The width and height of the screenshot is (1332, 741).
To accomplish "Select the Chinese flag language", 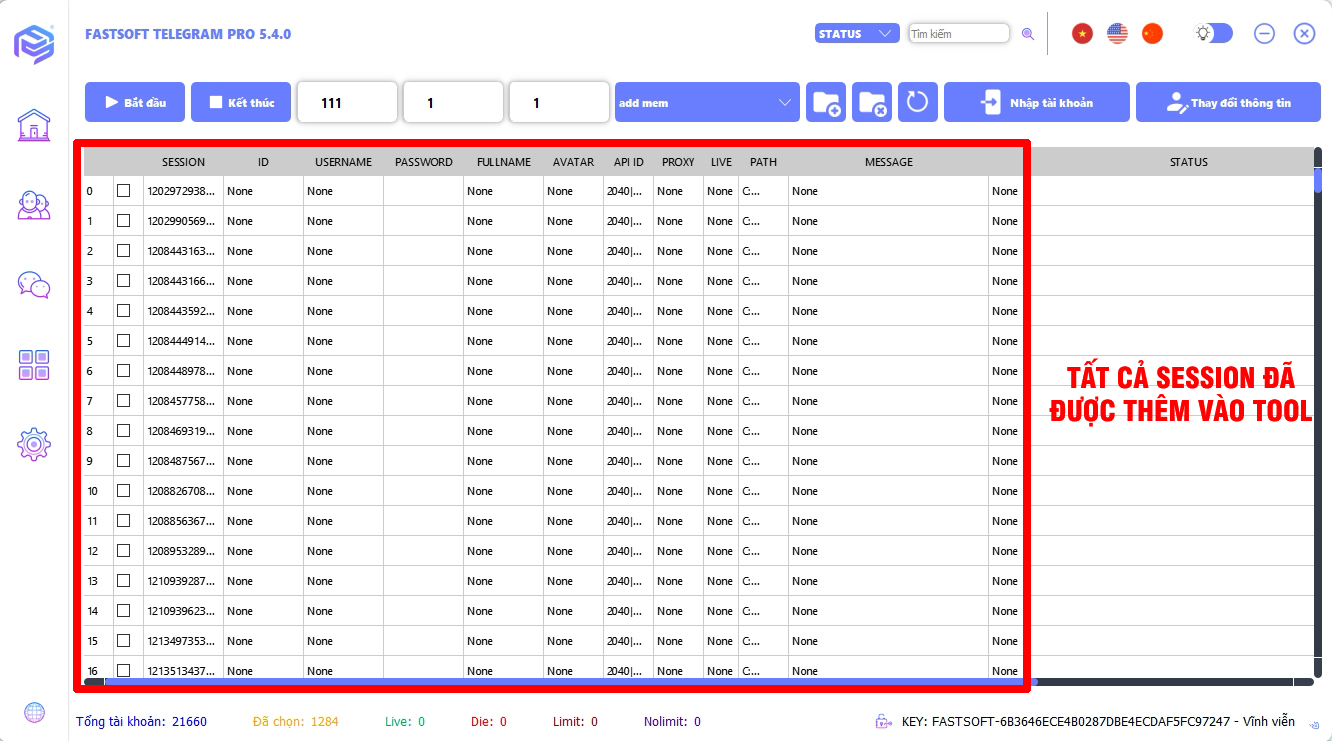I will coord(1152,34).
